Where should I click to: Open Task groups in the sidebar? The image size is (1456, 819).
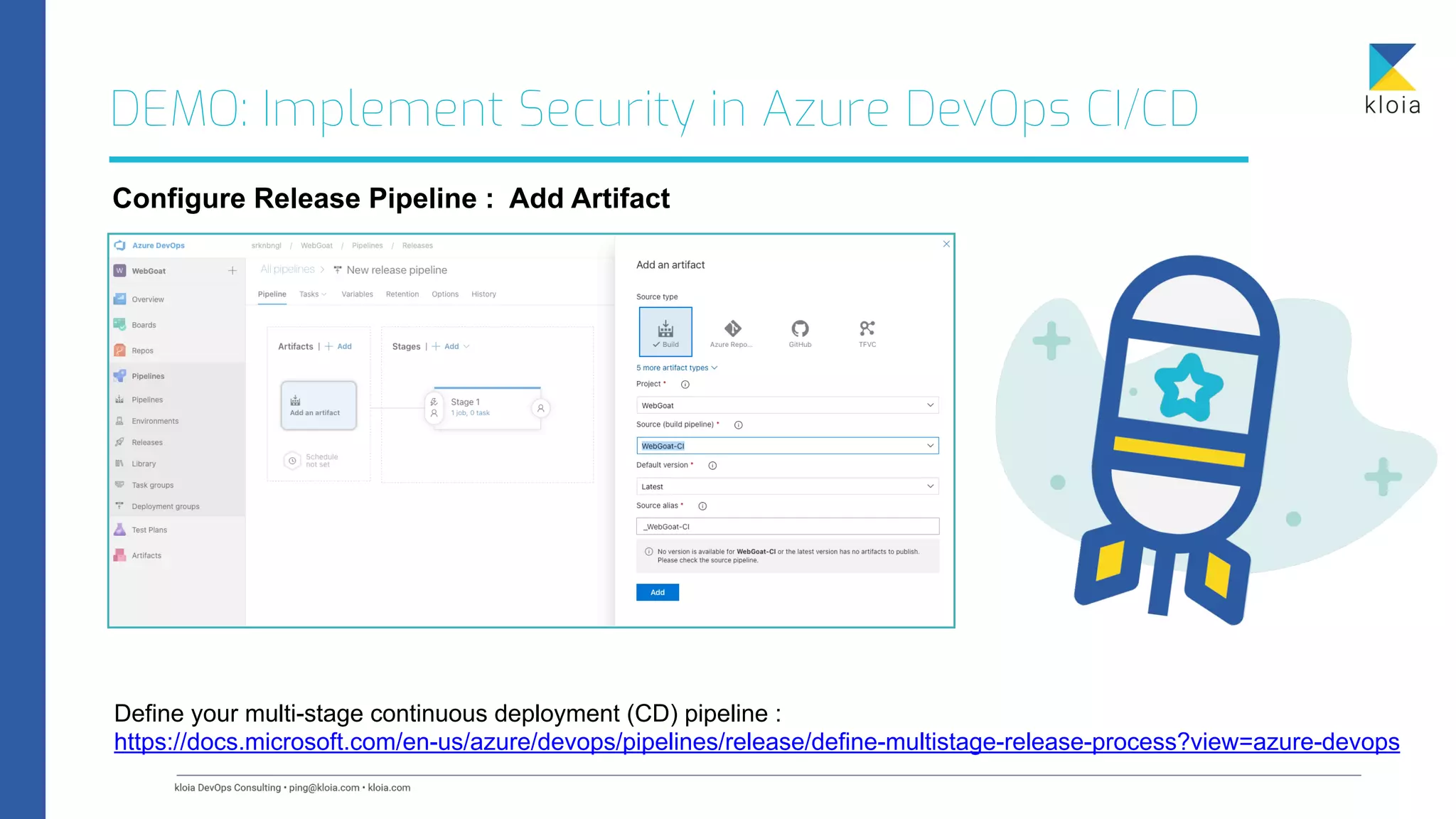pyautogui.click(x=152, y=485)
